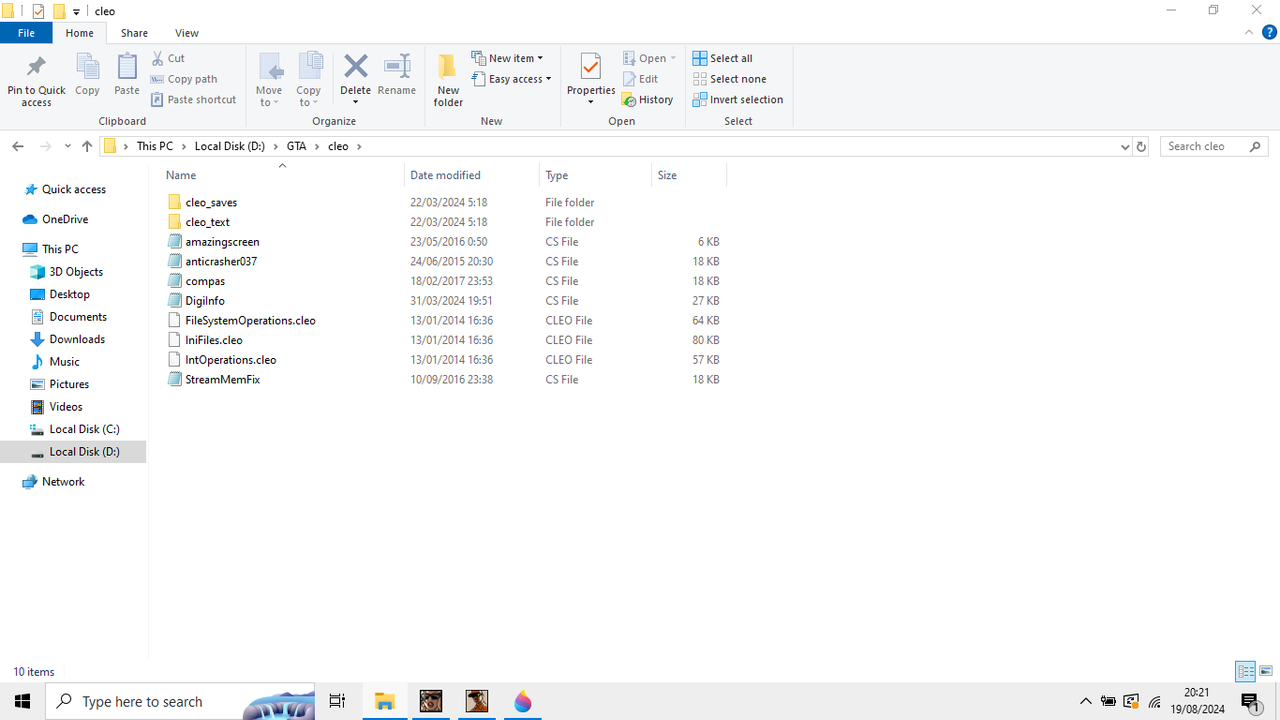Open 3D Objects in navigation pane
This screenshot has width=1280, height=720.
pyautogui.click(x=76, y=272)
